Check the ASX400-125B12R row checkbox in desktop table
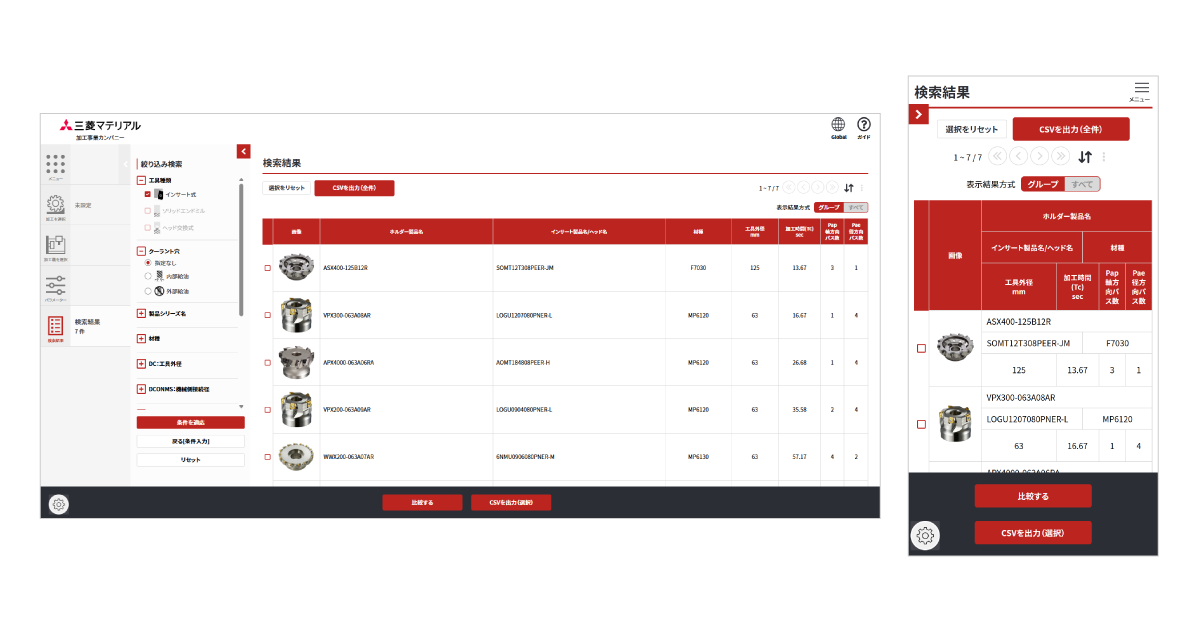This screenshot has height=630, width=1200. pyautogui.click(x=267, y=268)
